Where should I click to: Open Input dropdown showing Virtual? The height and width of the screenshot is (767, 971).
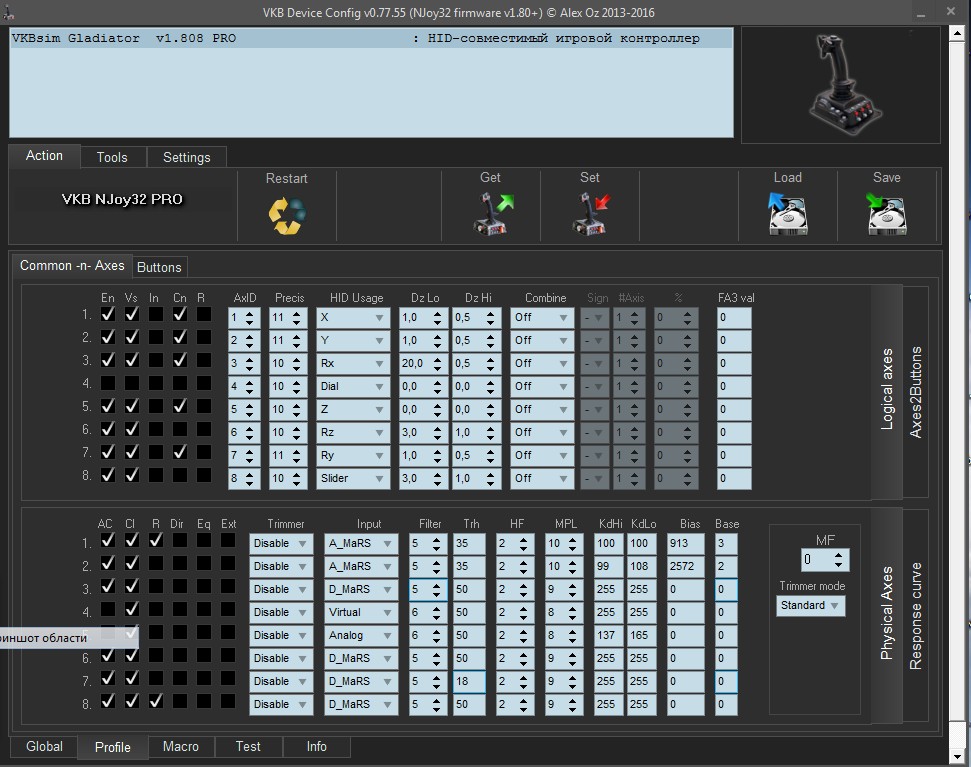pos(361,612)
